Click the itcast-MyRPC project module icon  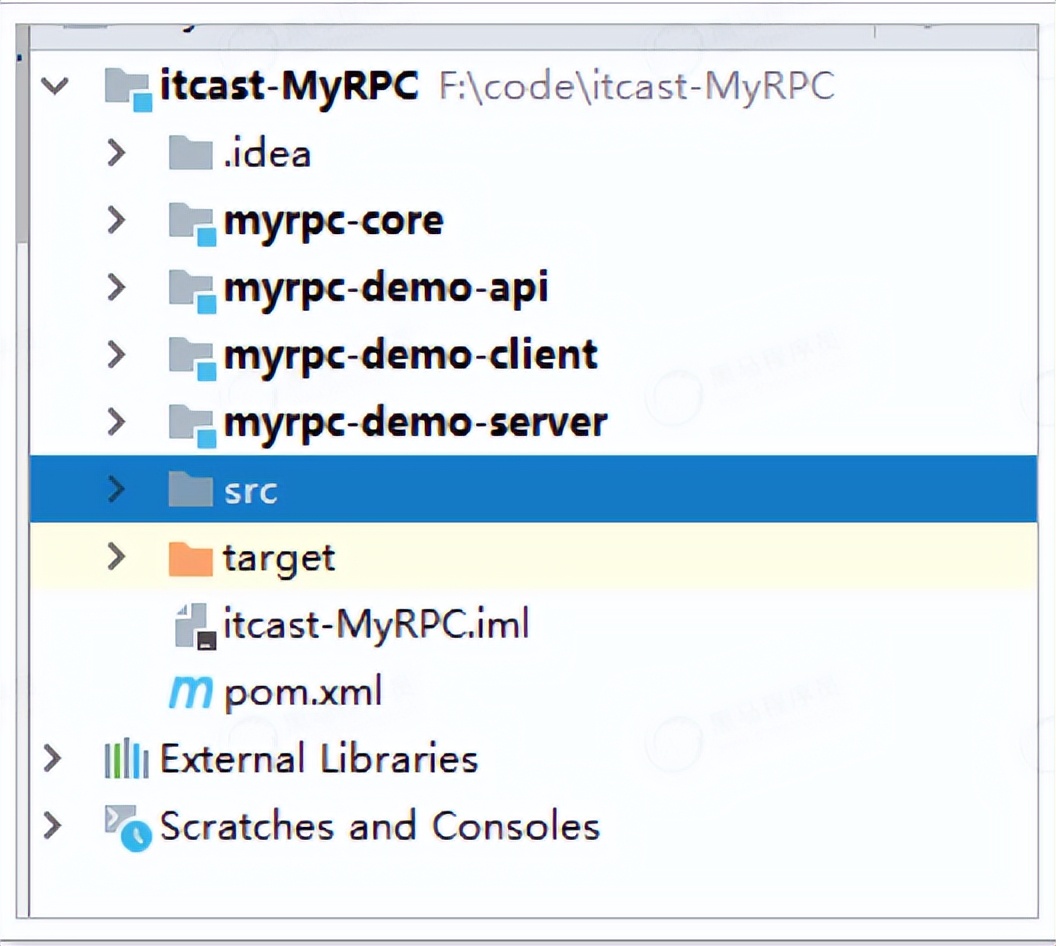click(128, 88)
